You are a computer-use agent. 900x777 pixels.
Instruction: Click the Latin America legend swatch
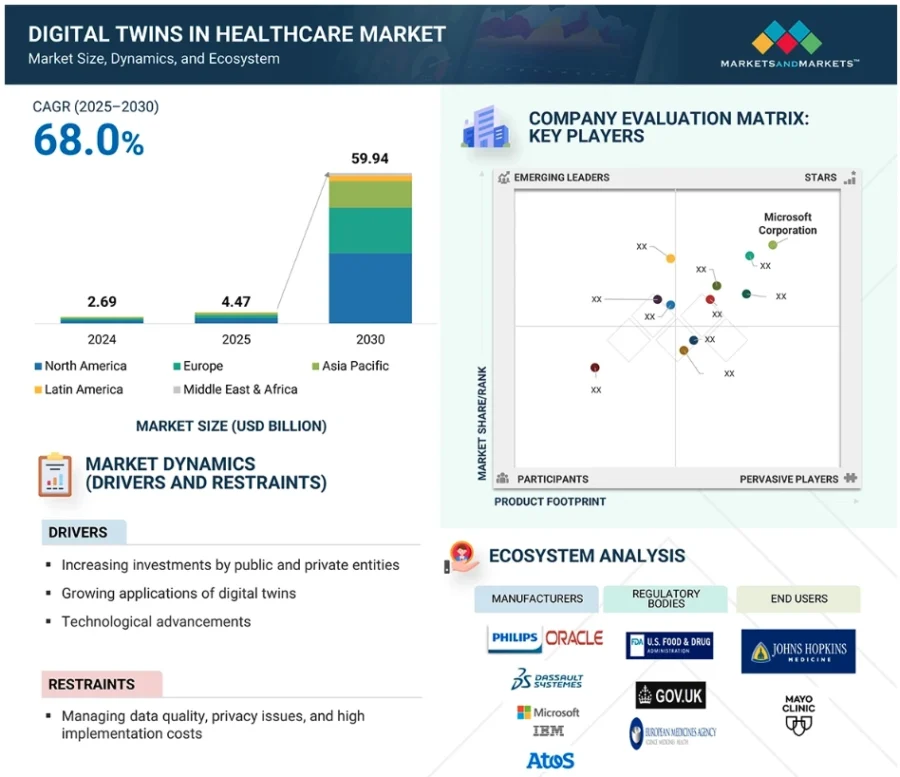[x=38, y=390]
